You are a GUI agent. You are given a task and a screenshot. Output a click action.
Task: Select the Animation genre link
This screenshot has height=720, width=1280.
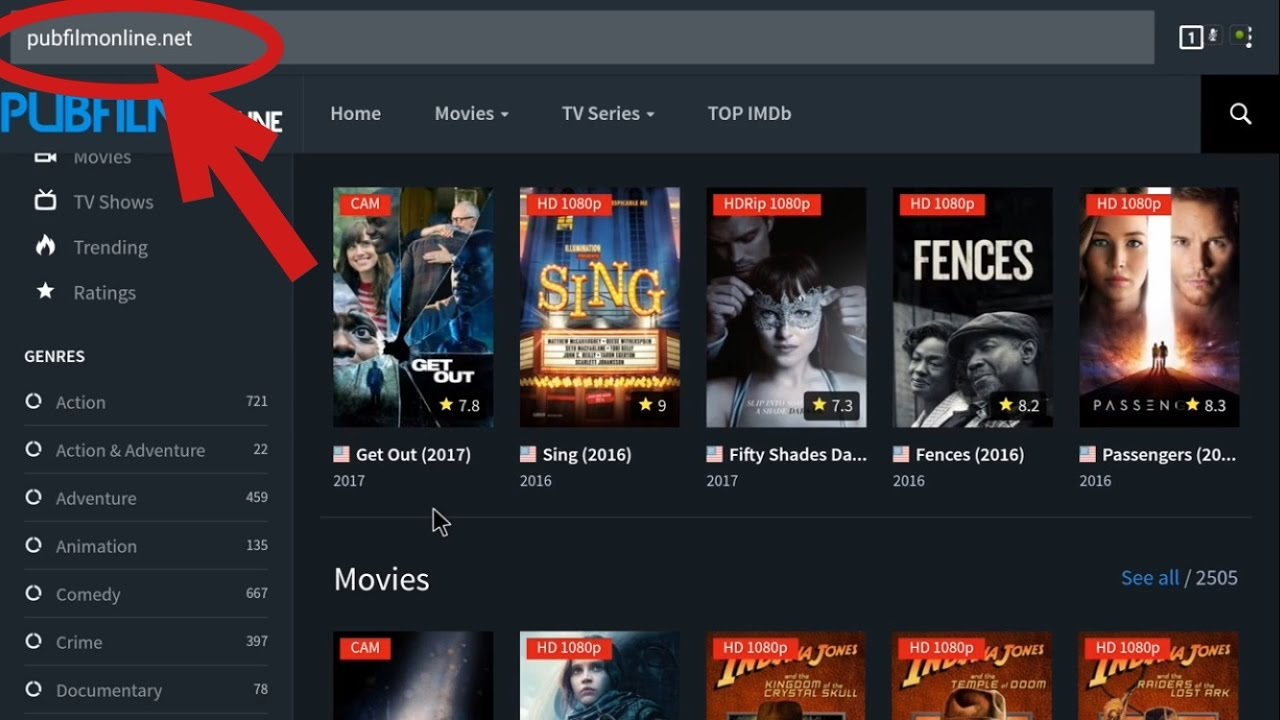pyautogui.click(x=96, y=546)
